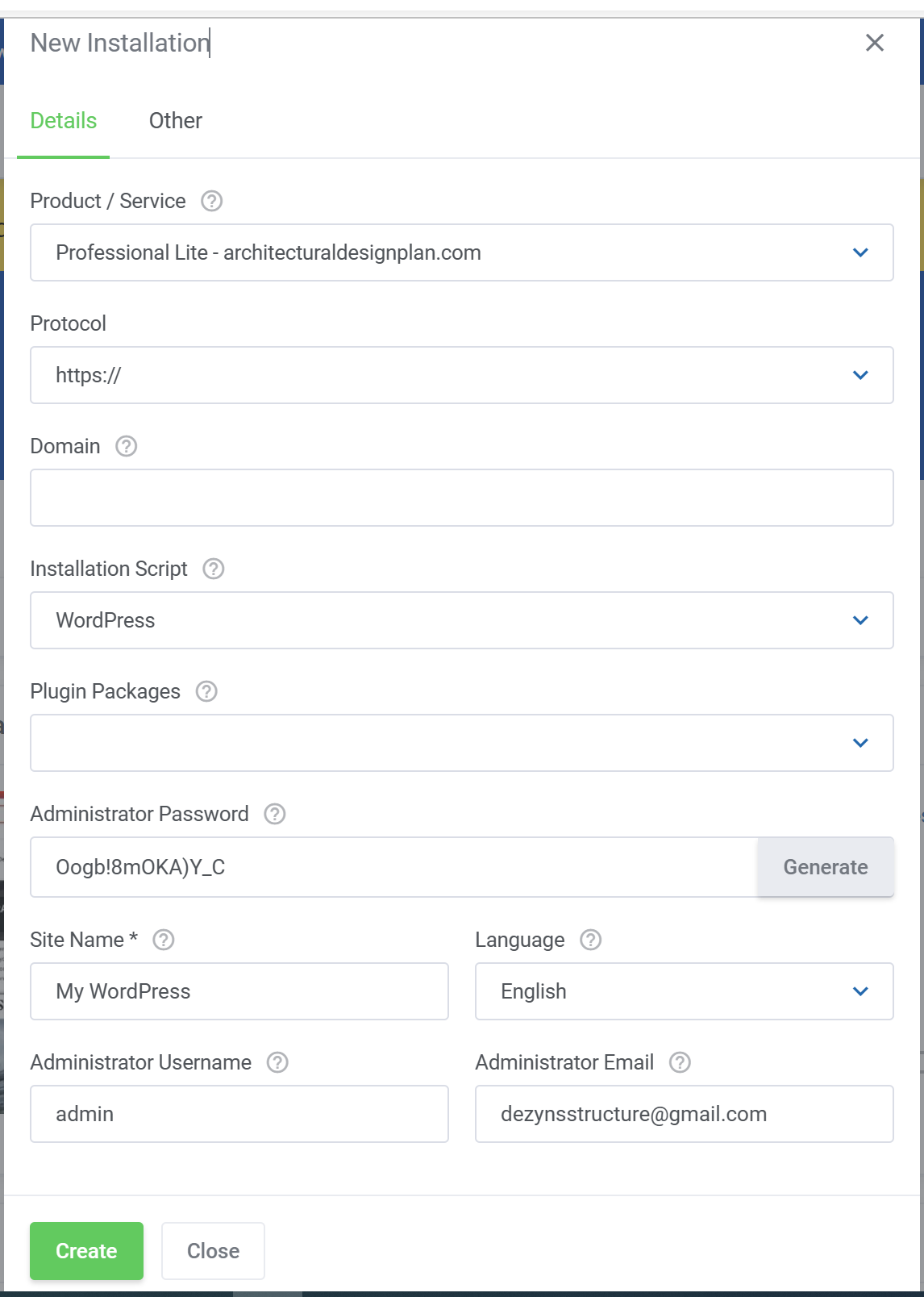
Task: Click the Domain label text
Action: 65,446
